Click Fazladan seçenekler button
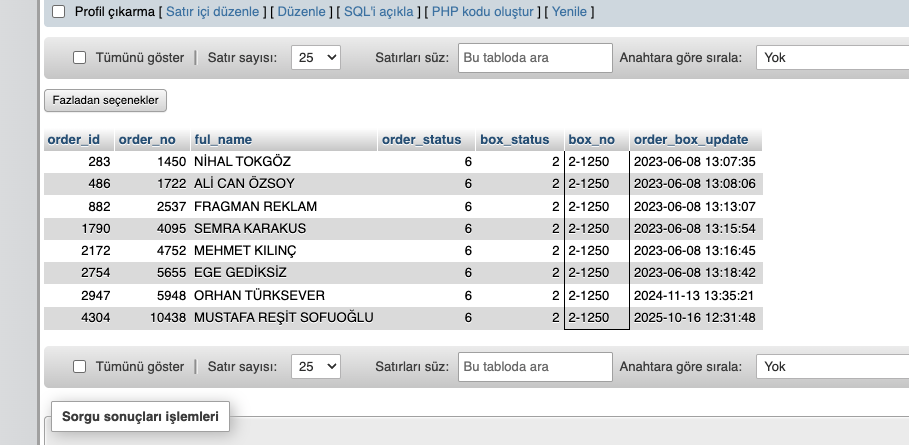Viewport: 909px width, 445px height. coord(106,100)
